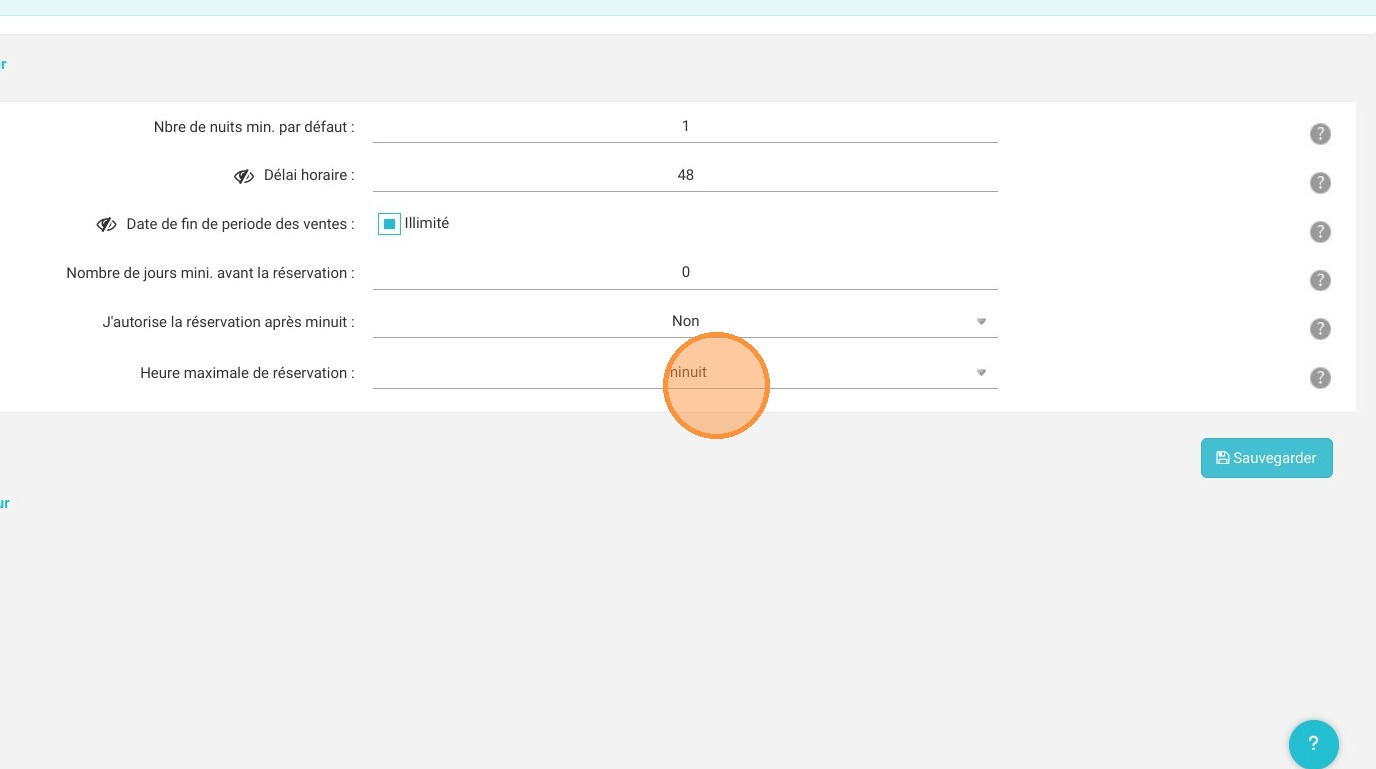Image resolution: width=1376 pixels, height=769 pixels.
Task: Focus the Nbre de nuits min. field
Action: point(685,126)
